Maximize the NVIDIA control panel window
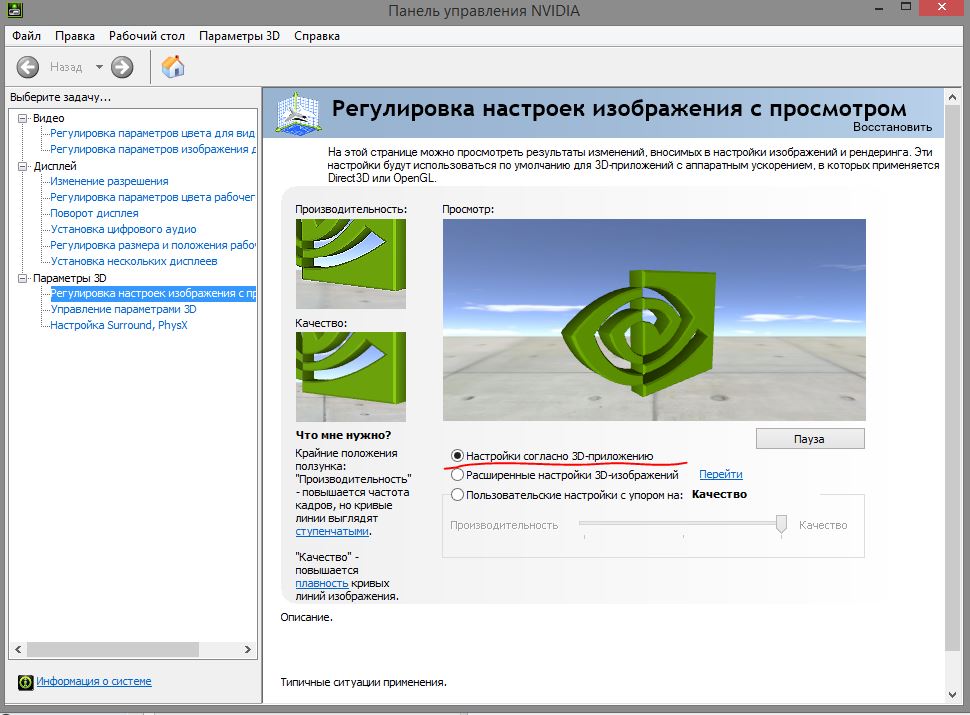This screenshot has width=970, height=715. [906, 7]
